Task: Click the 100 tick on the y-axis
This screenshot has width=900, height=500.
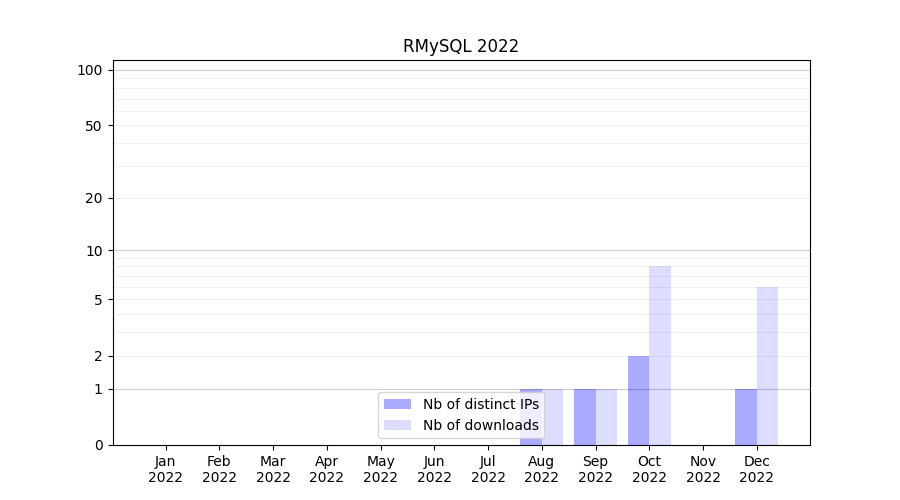Action: pyautogui.click(x=90, y=70)
